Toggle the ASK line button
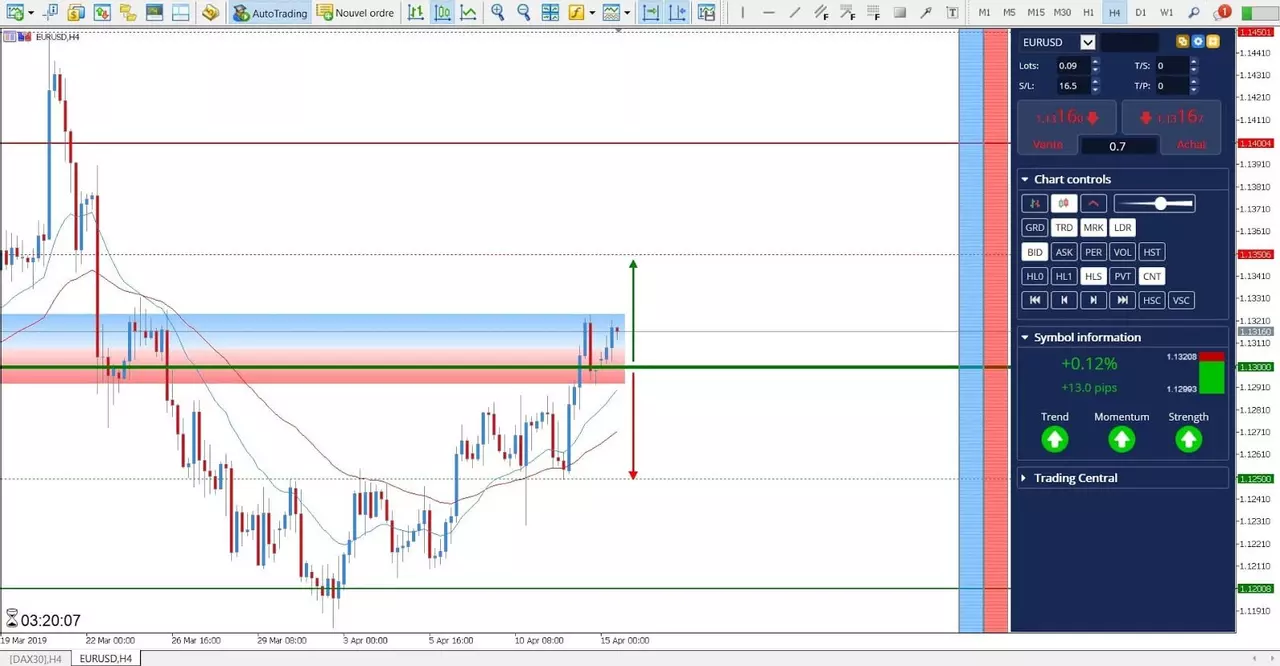Viewport: 1280px width, 666px height. (x=1064, y=252)
